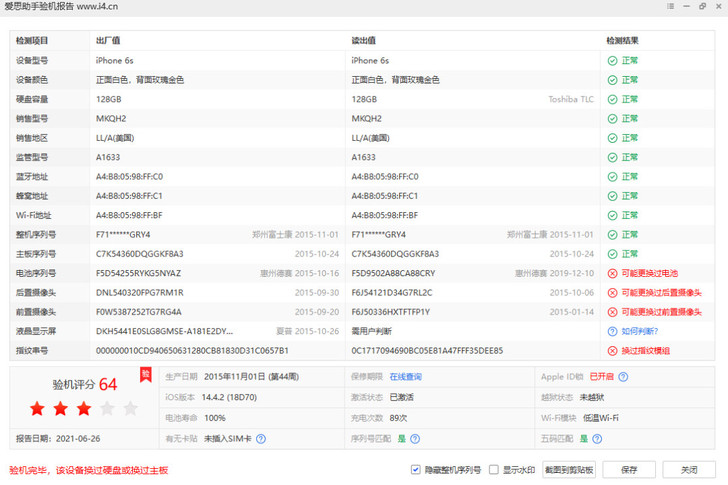Open the window menu list icon
Image resolution: width=728 pixels, height=485 pixels.
click(x=670, y=6)
